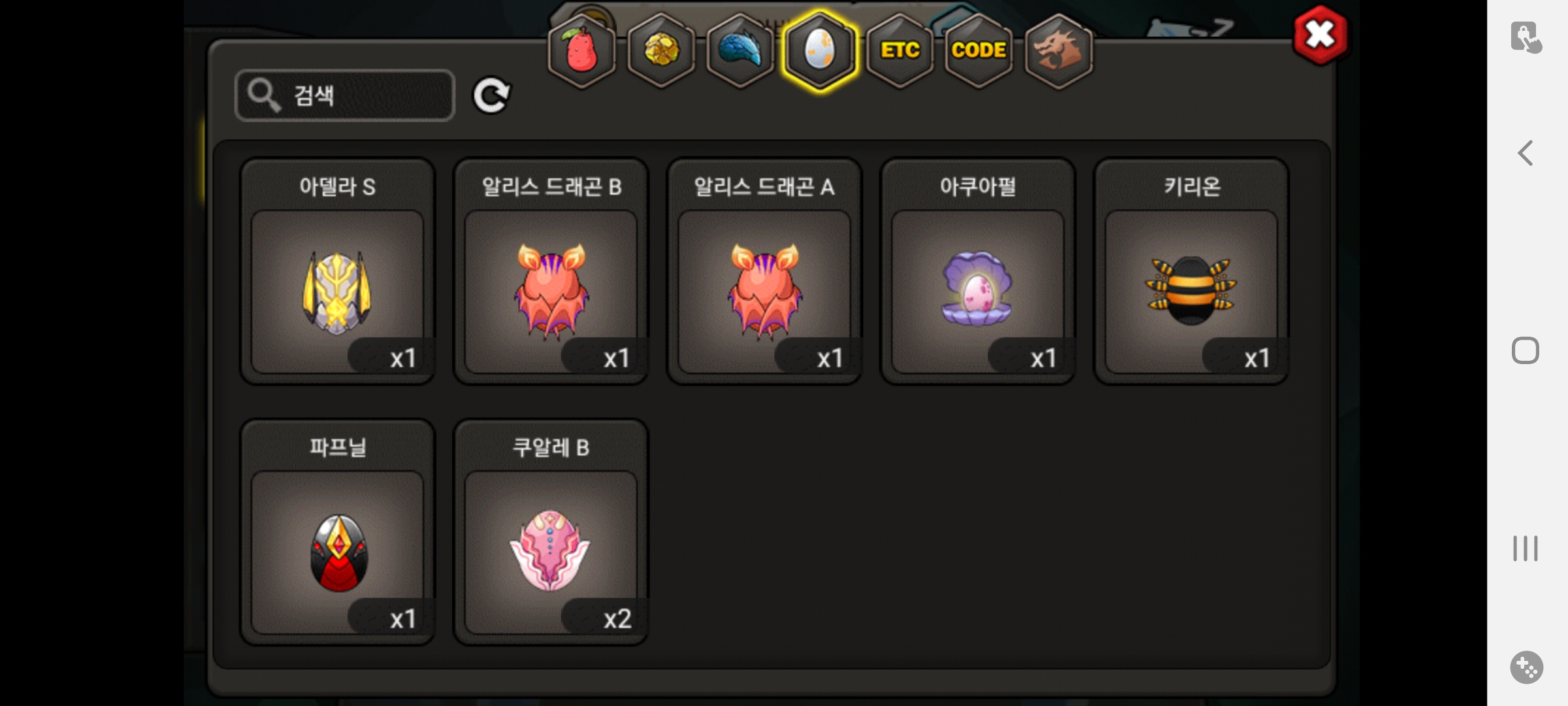1568x706 pixels.
Task: Choose the 파프닐 red black egg
Action: coord(338,532)
